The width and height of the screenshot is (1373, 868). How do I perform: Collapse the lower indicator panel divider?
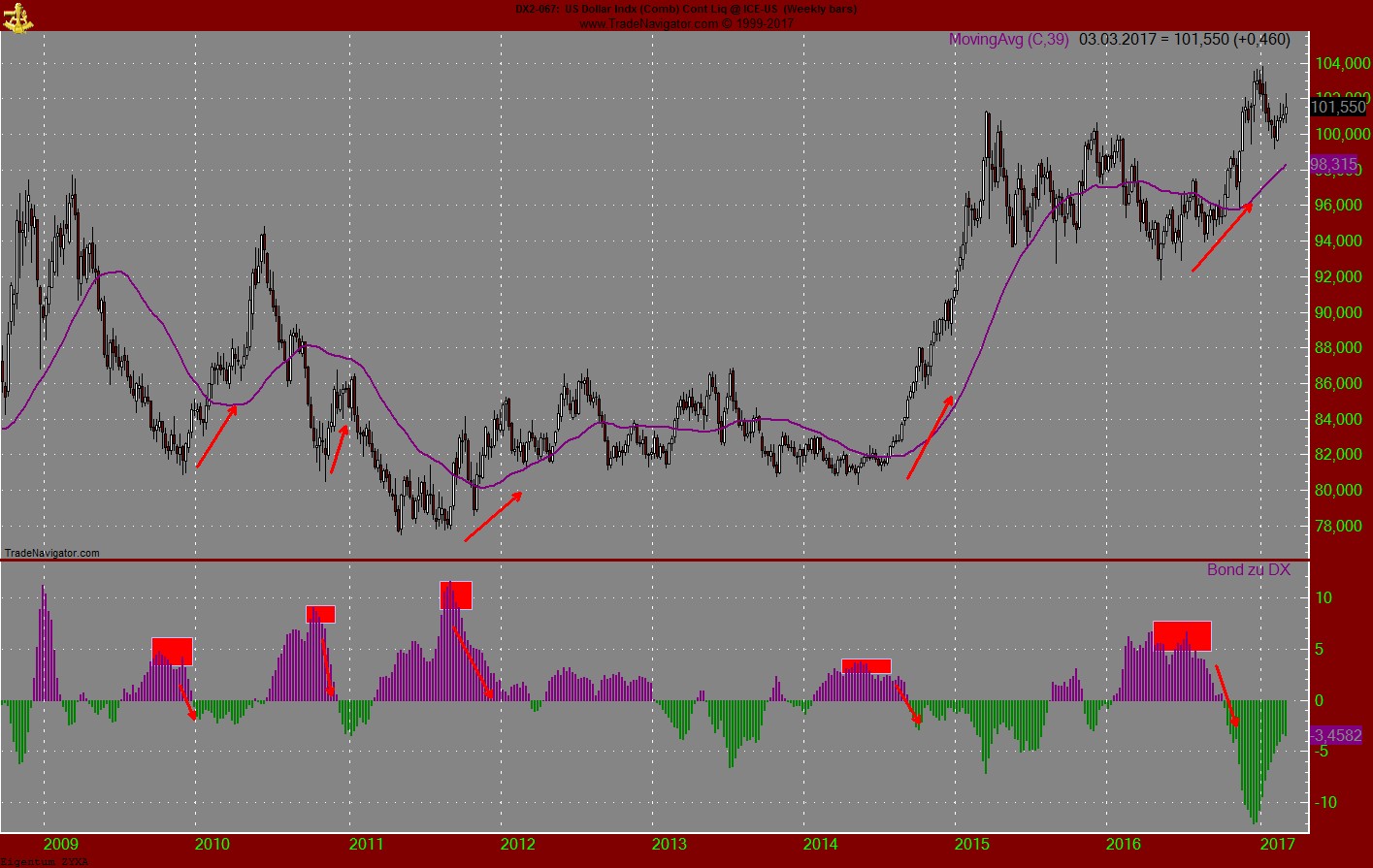[679, 561]
